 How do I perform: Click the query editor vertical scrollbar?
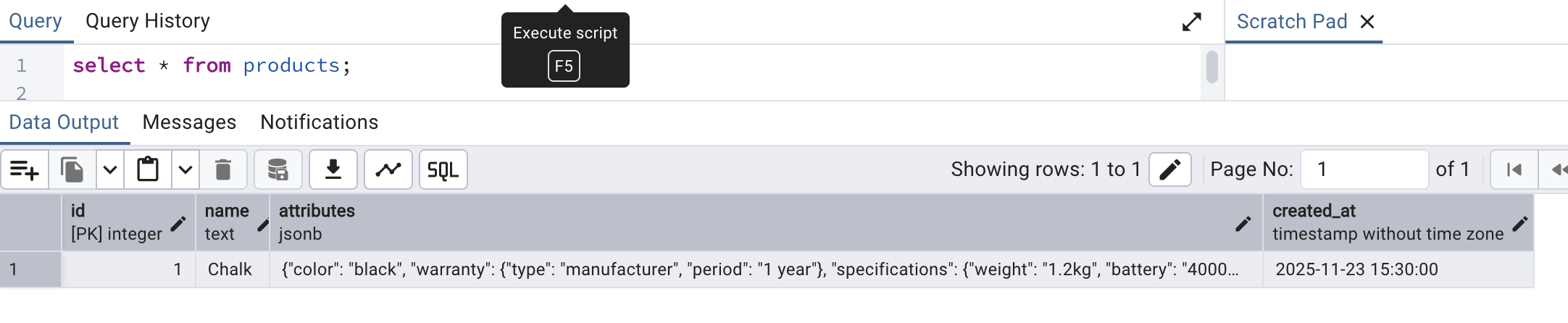click(x=1212, y=67)
